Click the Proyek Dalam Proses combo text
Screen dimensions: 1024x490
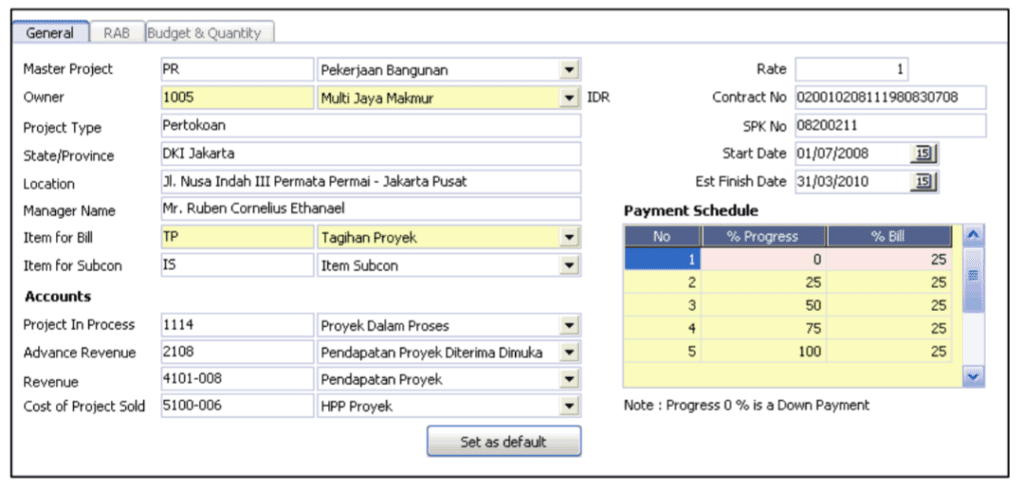[x=385, y=325]
